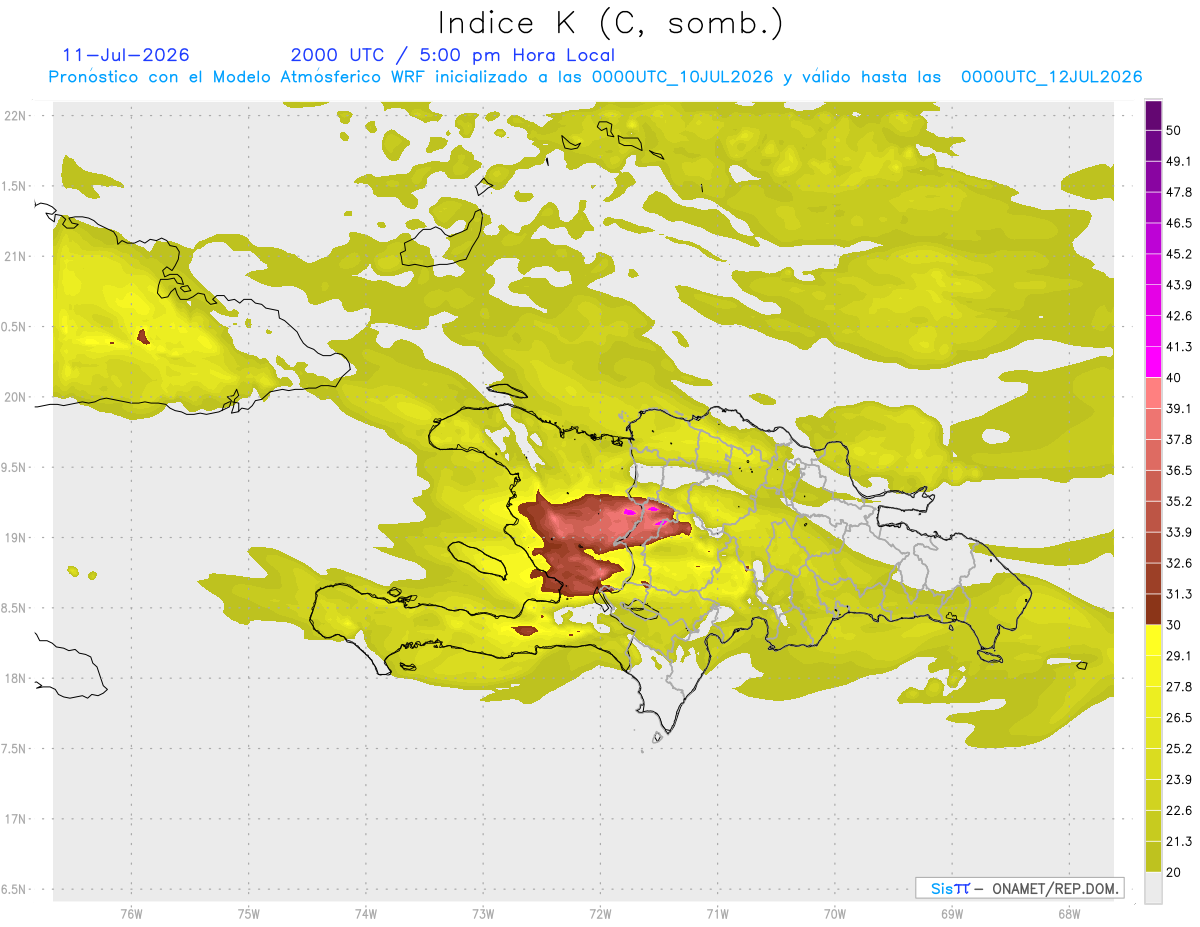Image resolution: width=1200 pixels, height=927 pixels.
Task: Click the "76W" longitude label
Action: coord(131,913)
